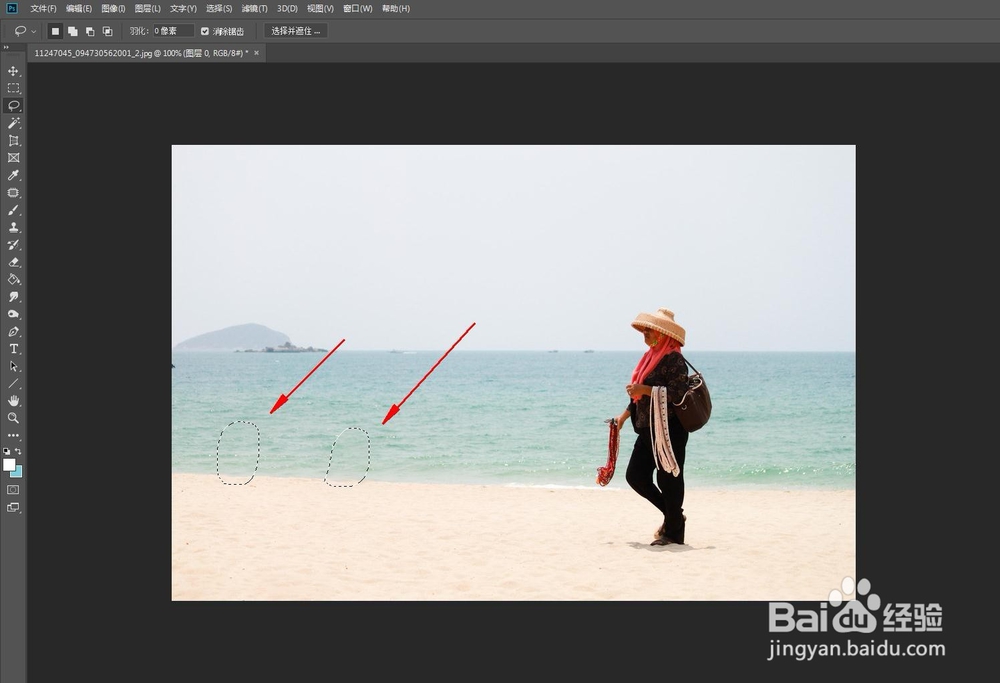
Task: Close the 11247045_094730562001_2.jpg document tab
Action: click(x=256, y=53)
